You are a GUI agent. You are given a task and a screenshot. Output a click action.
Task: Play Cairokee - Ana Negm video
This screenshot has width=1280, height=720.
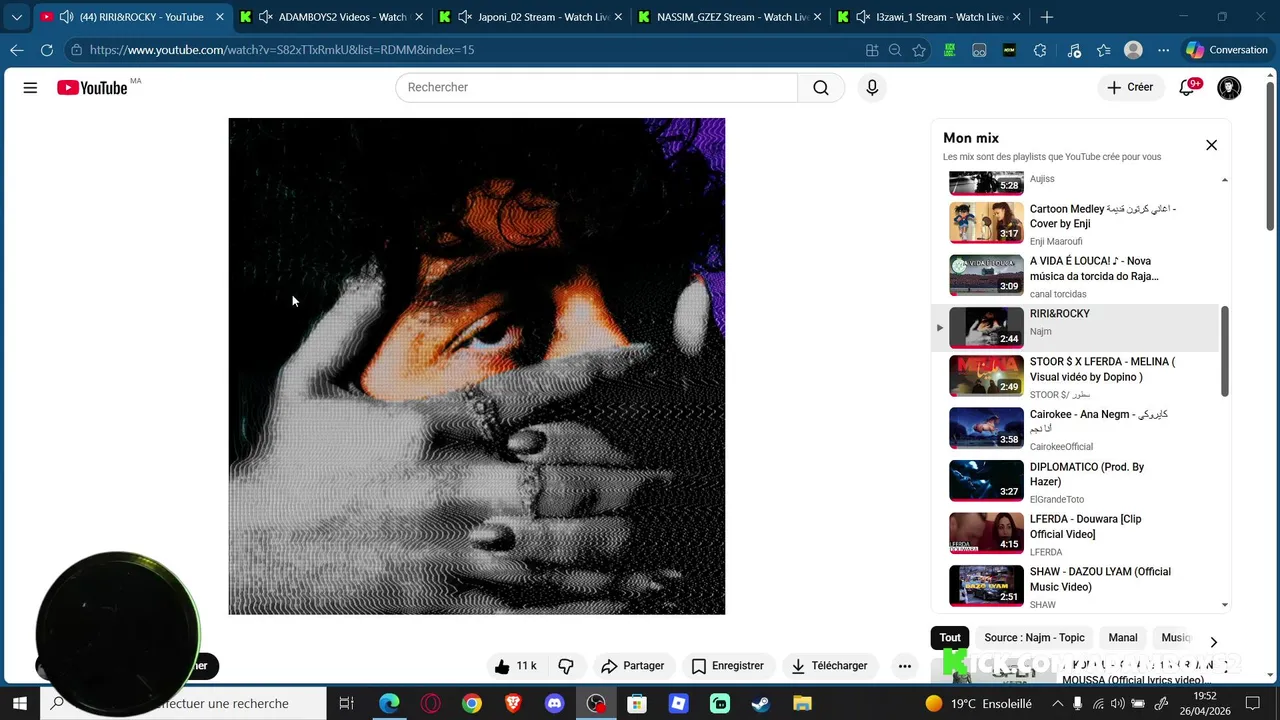click(1077, 429)
